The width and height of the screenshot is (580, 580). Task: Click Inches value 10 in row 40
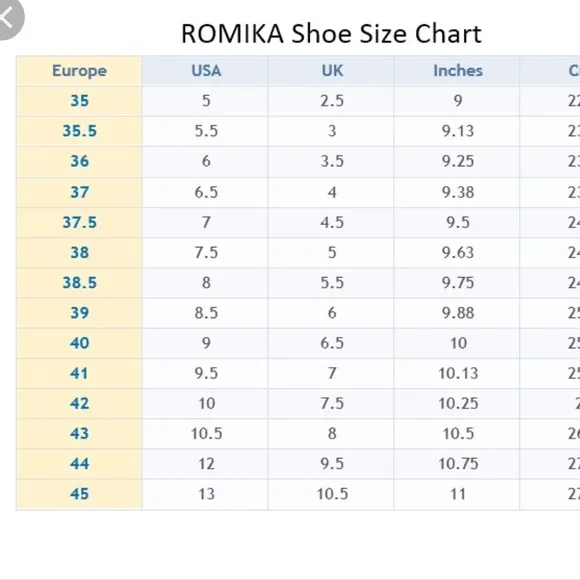pyautogui.click(x=458, y=343)
